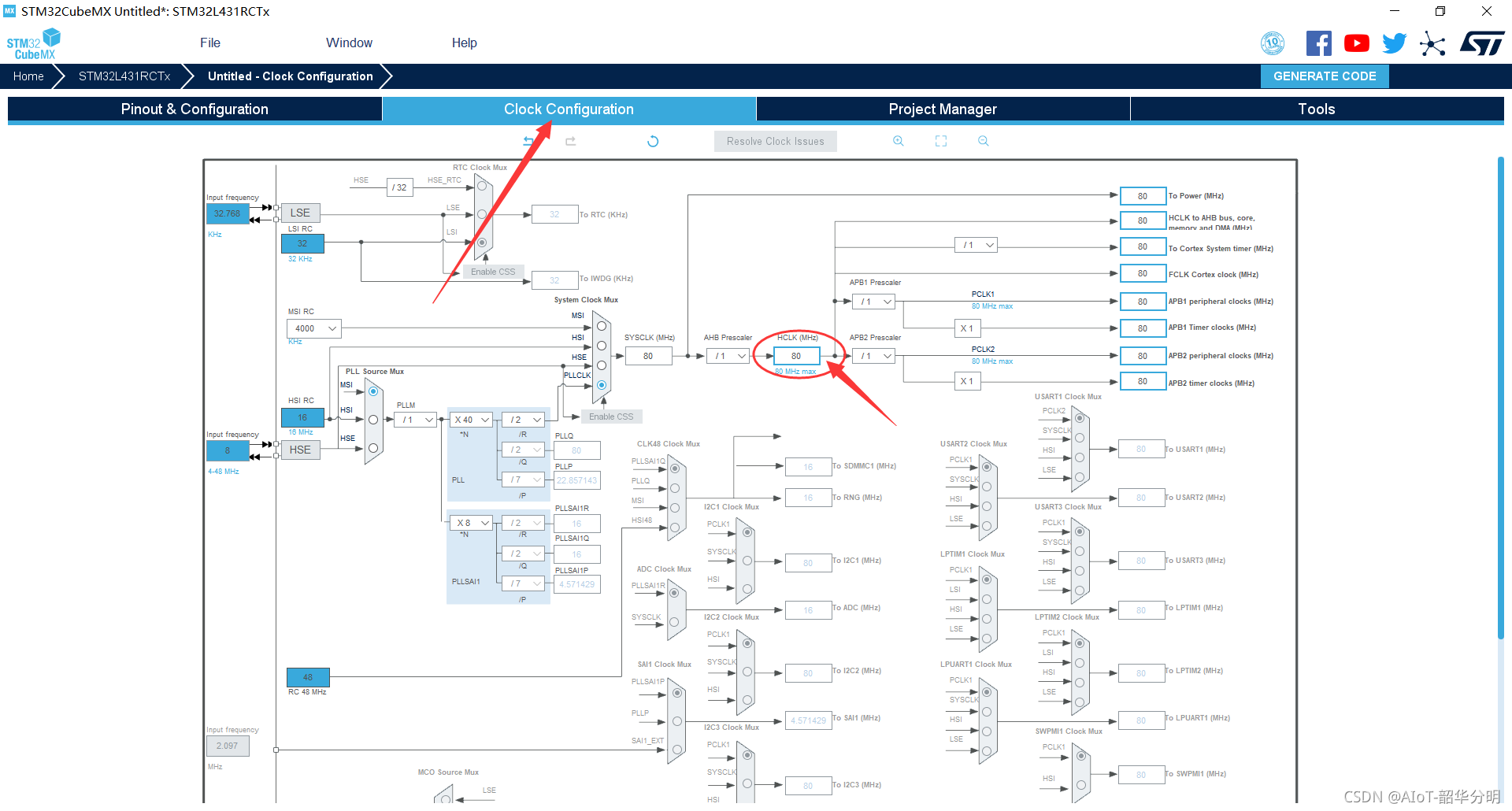Viewport: 1512px width, 811px height.
Task: Click the To Power (MHz) 80 value
Action: coord(1142,196)
